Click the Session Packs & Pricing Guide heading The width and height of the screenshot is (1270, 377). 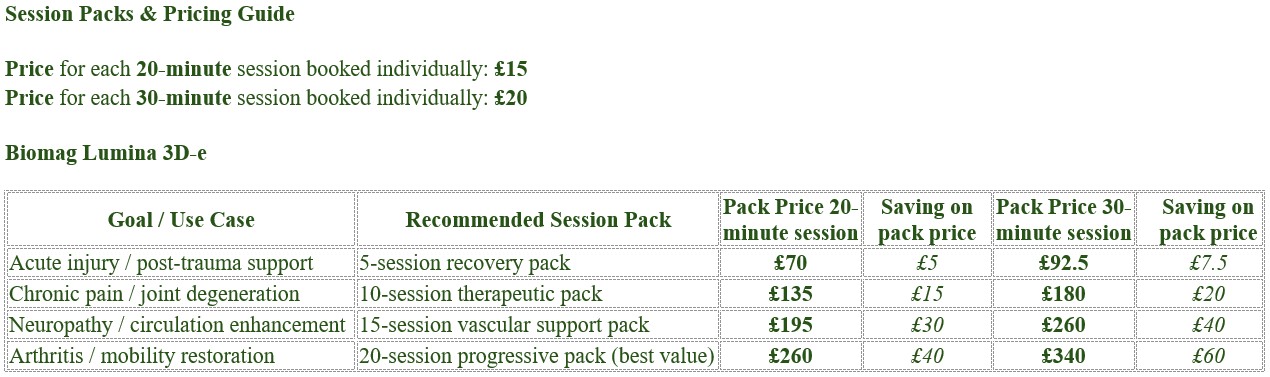coord(150,15)
